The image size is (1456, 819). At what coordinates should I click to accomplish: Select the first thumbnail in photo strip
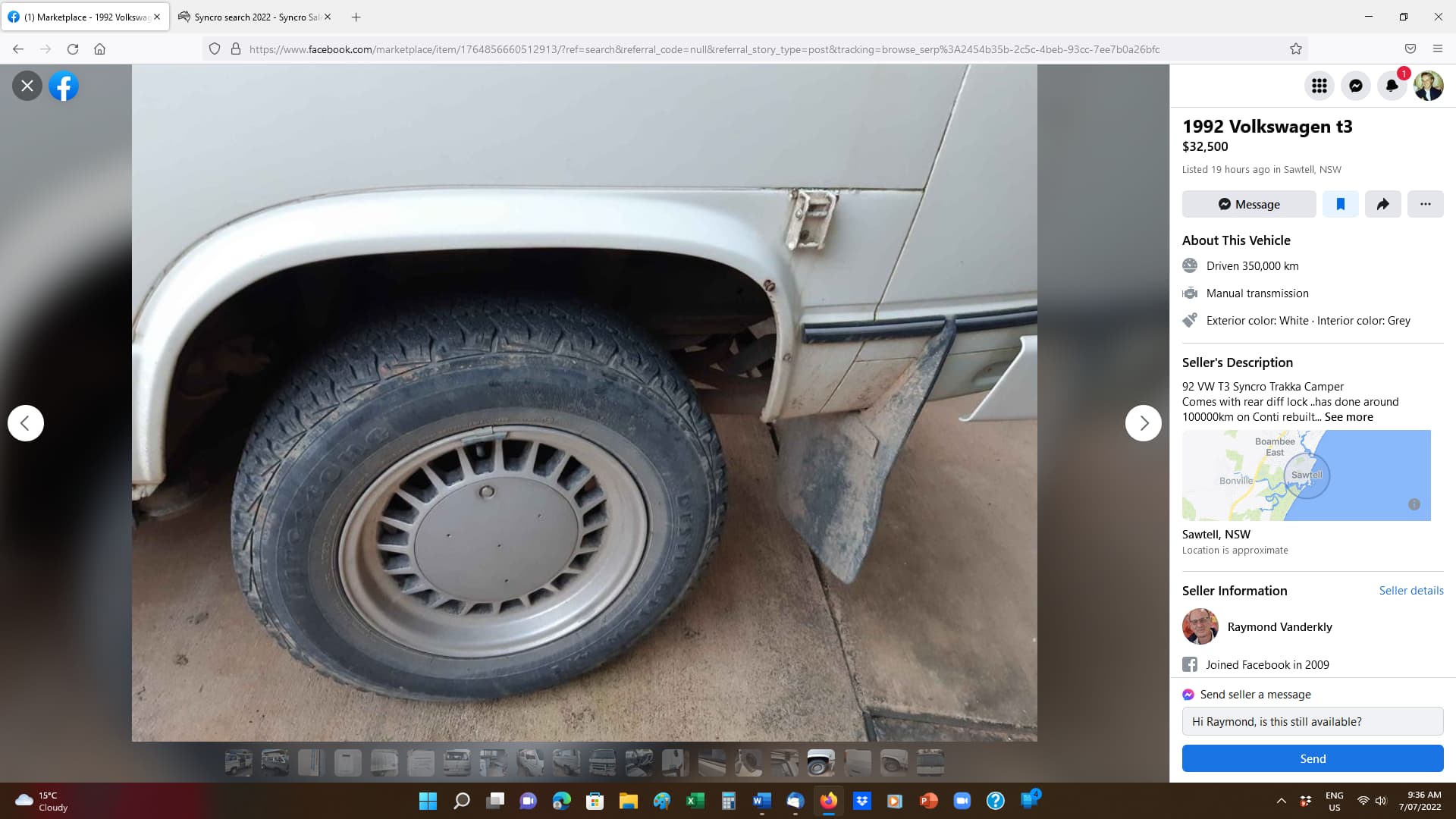point(238,763)
